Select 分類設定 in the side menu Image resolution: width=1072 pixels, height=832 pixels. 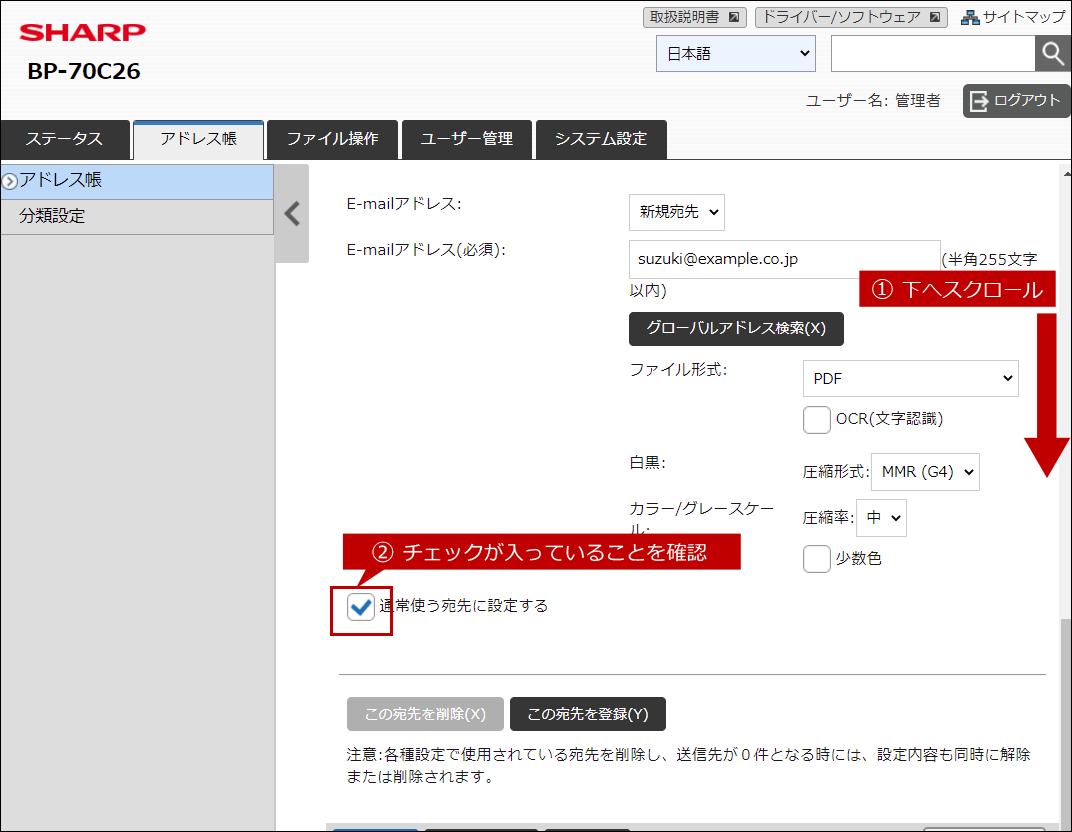pyautogui.click(x=137, y=217)
